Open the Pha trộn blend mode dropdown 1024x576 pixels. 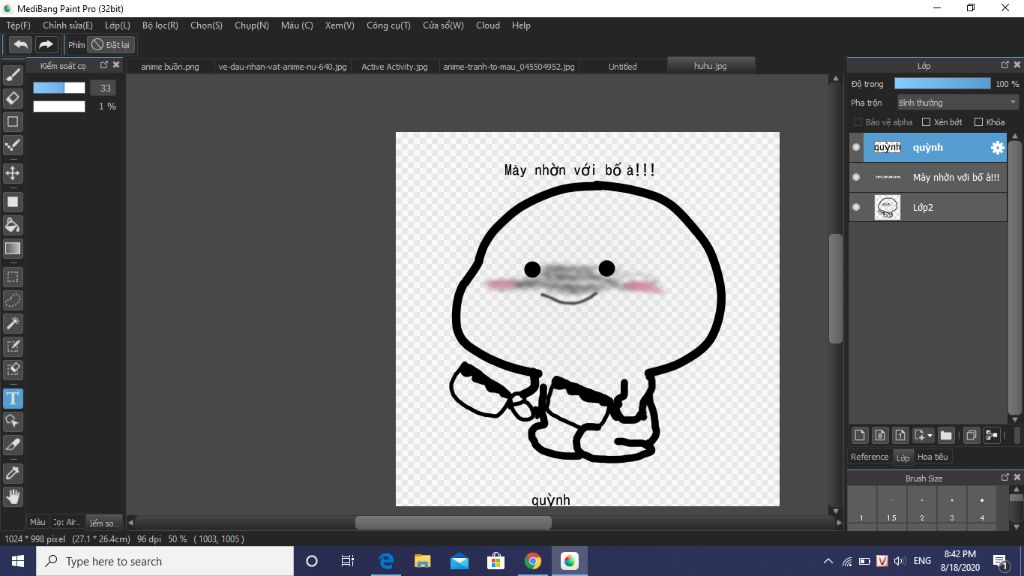957,103
